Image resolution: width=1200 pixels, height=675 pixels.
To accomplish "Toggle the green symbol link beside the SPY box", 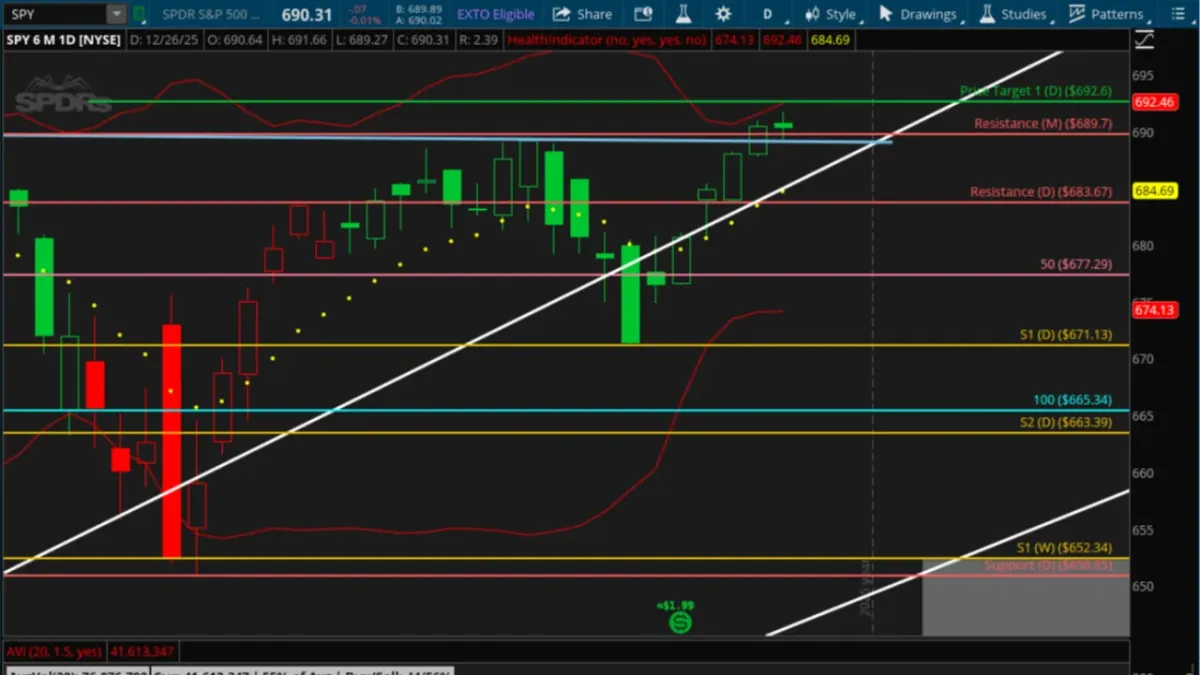I will [x=138, y=13].
